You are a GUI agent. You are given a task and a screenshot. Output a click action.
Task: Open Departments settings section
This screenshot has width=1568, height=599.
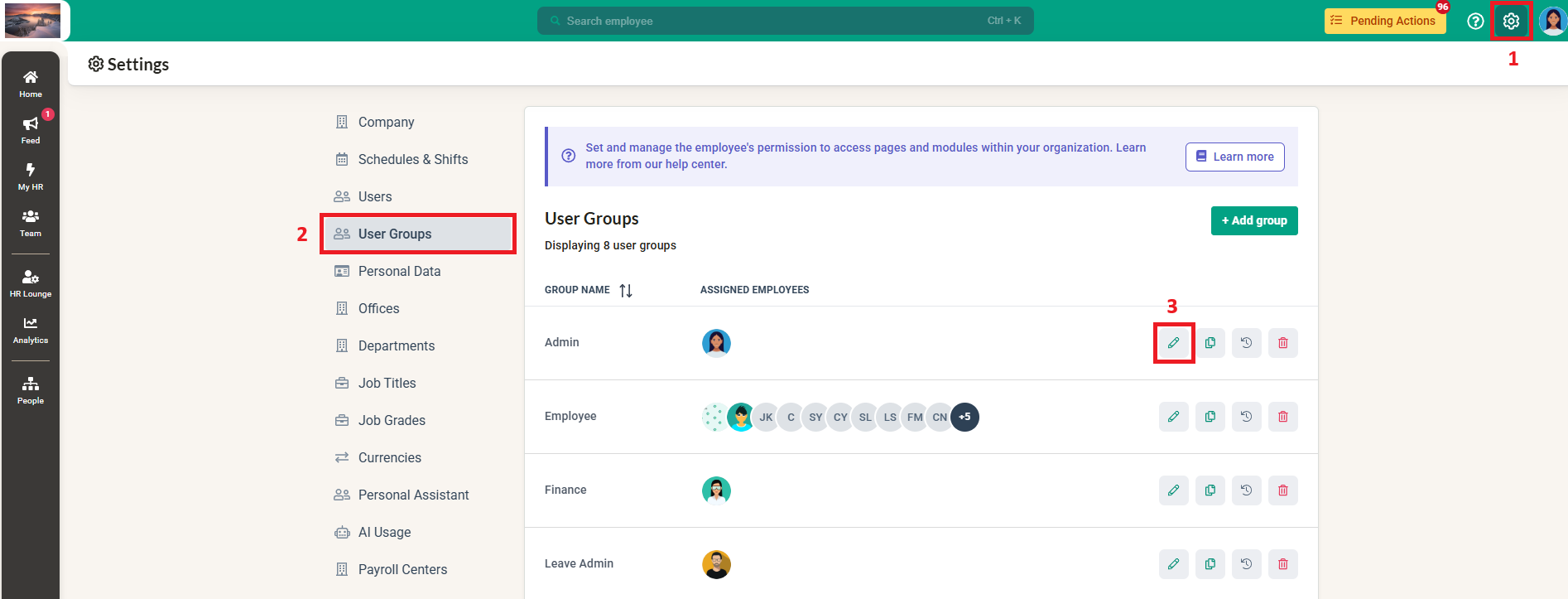coord(396,345)
